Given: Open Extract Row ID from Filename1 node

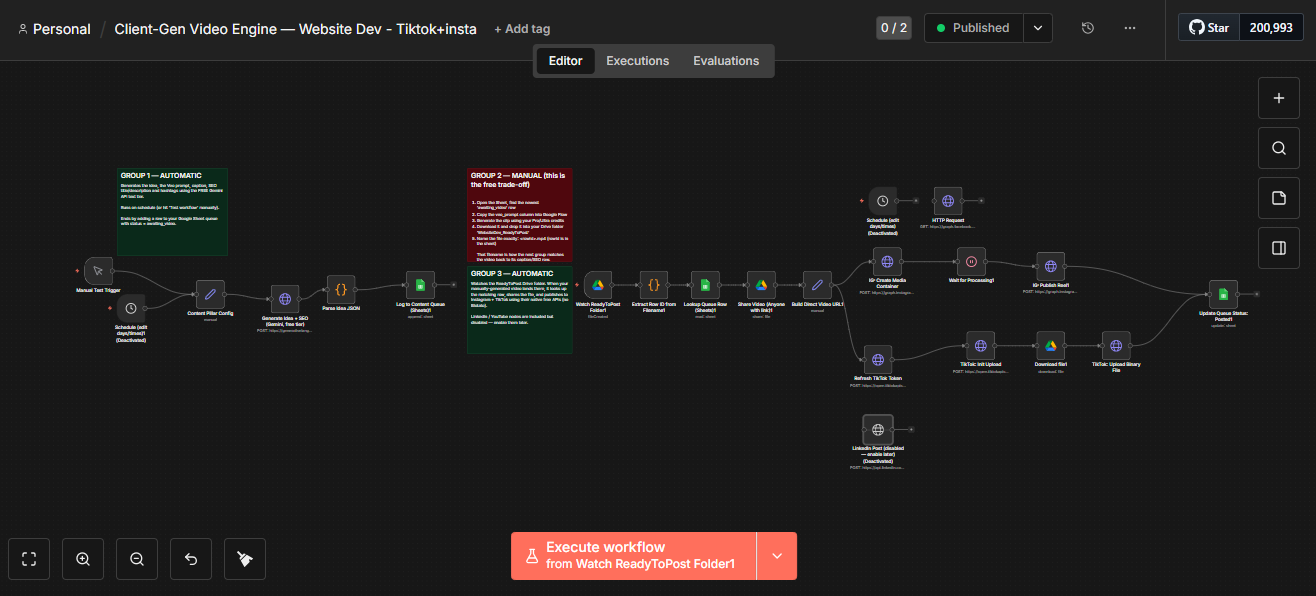Looking at the screenshot, I should pos(654,285).
